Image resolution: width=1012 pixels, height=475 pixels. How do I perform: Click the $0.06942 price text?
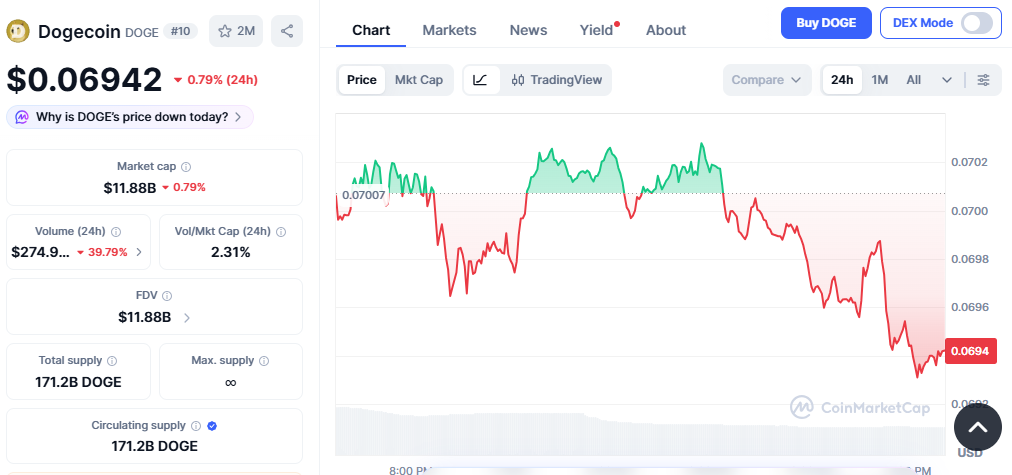[85, 80]
